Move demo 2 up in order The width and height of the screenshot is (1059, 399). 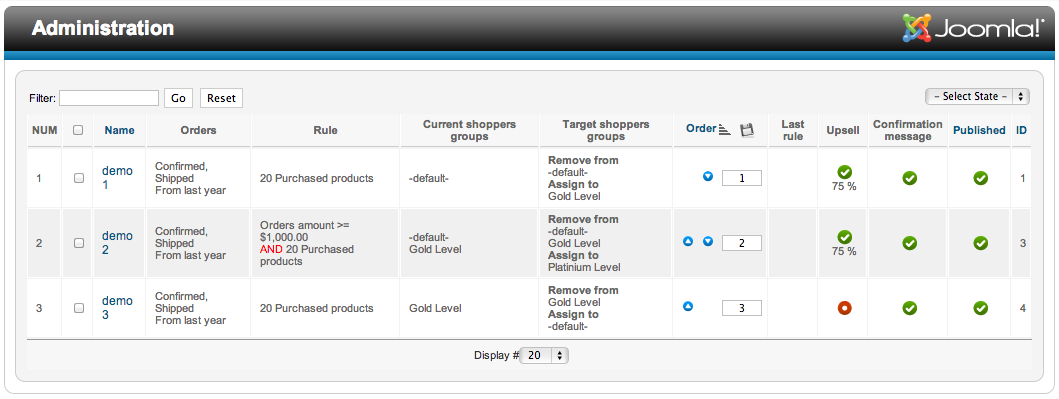(x=688, y=241)
